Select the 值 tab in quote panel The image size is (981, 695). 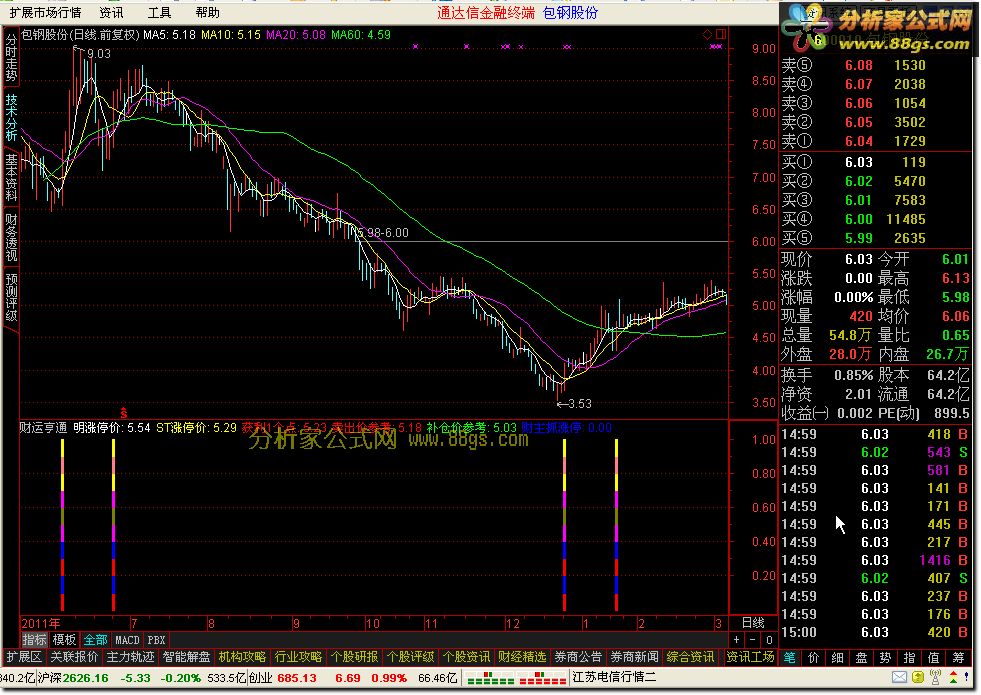pos(933,657)
